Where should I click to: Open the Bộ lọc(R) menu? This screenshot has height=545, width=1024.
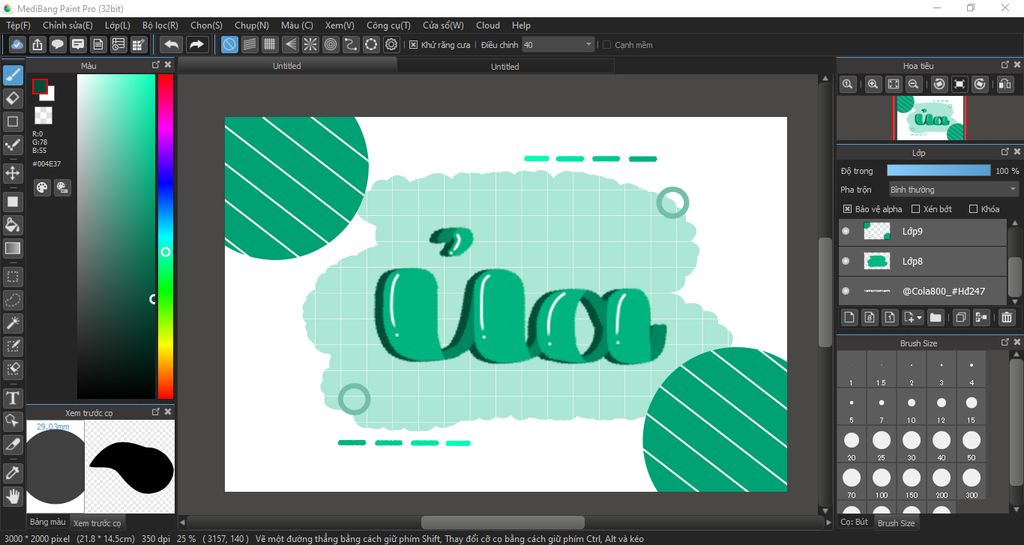160,25
